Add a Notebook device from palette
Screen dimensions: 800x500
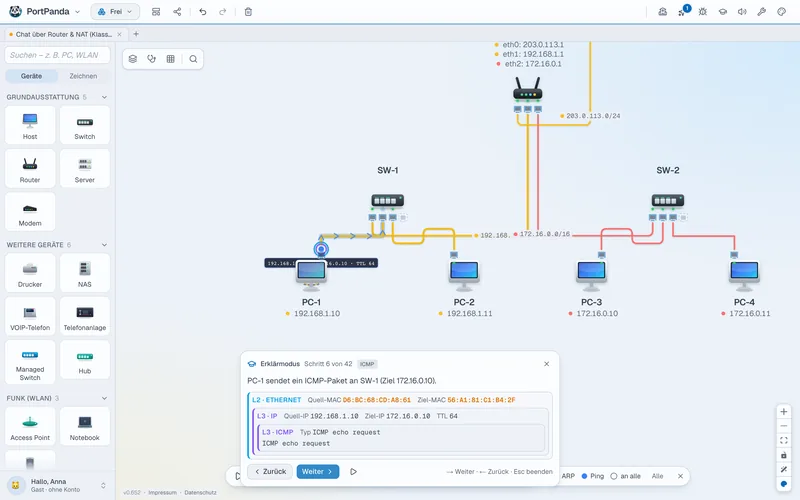(85, 427)
